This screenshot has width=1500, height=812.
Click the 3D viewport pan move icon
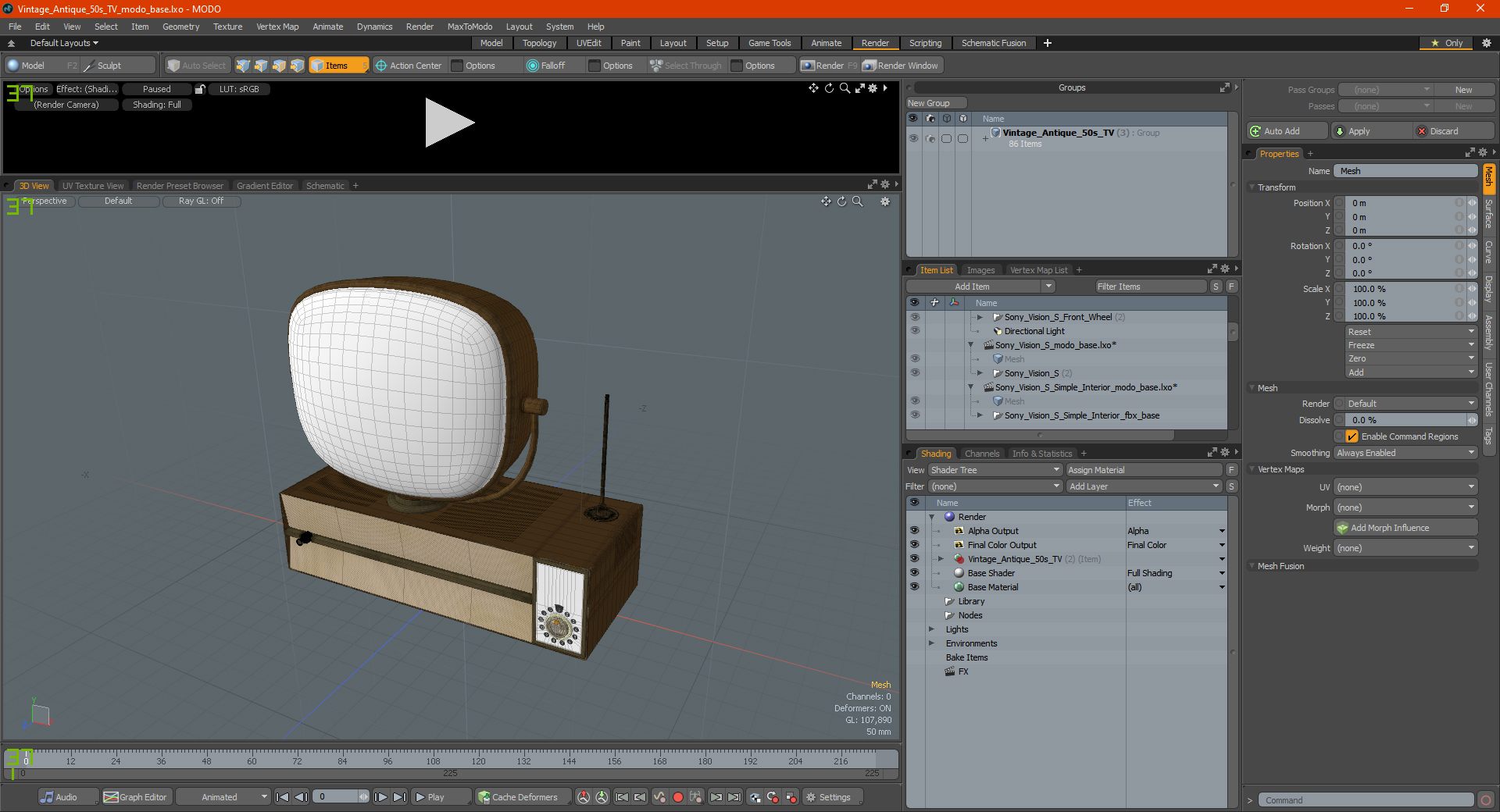[x=826, y=201]
